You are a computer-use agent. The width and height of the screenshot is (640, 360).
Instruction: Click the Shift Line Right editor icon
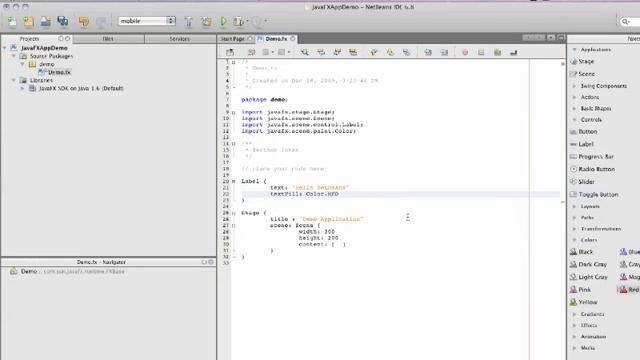[x=444, y=52]
